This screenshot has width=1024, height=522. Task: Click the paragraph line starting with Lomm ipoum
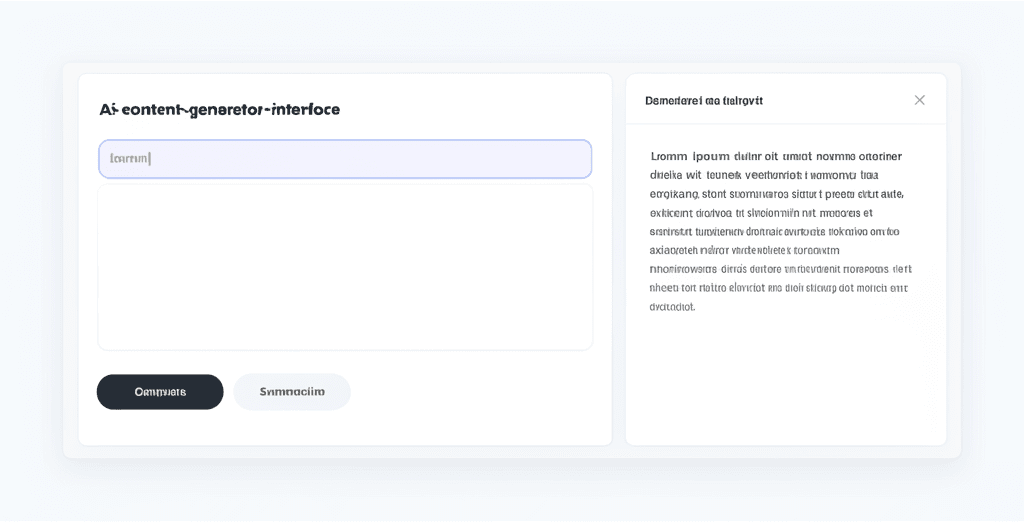point(775,156)
